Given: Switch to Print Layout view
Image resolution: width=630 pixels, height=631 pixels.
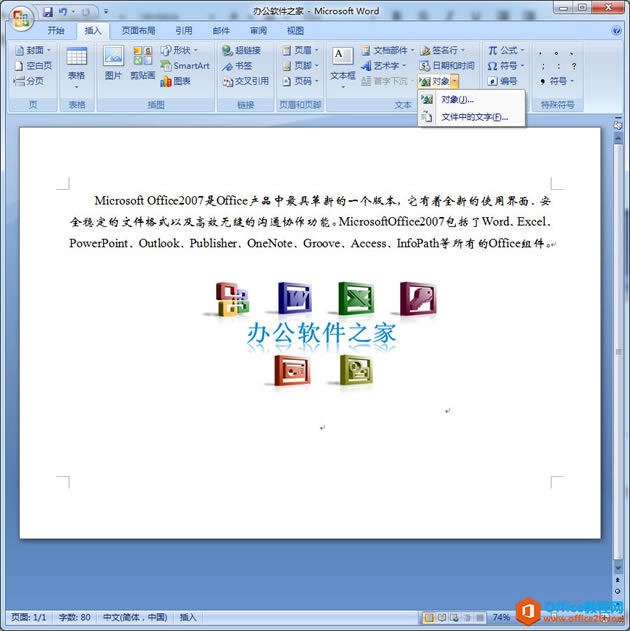Looking at the screenshot, I should (429, 617).
